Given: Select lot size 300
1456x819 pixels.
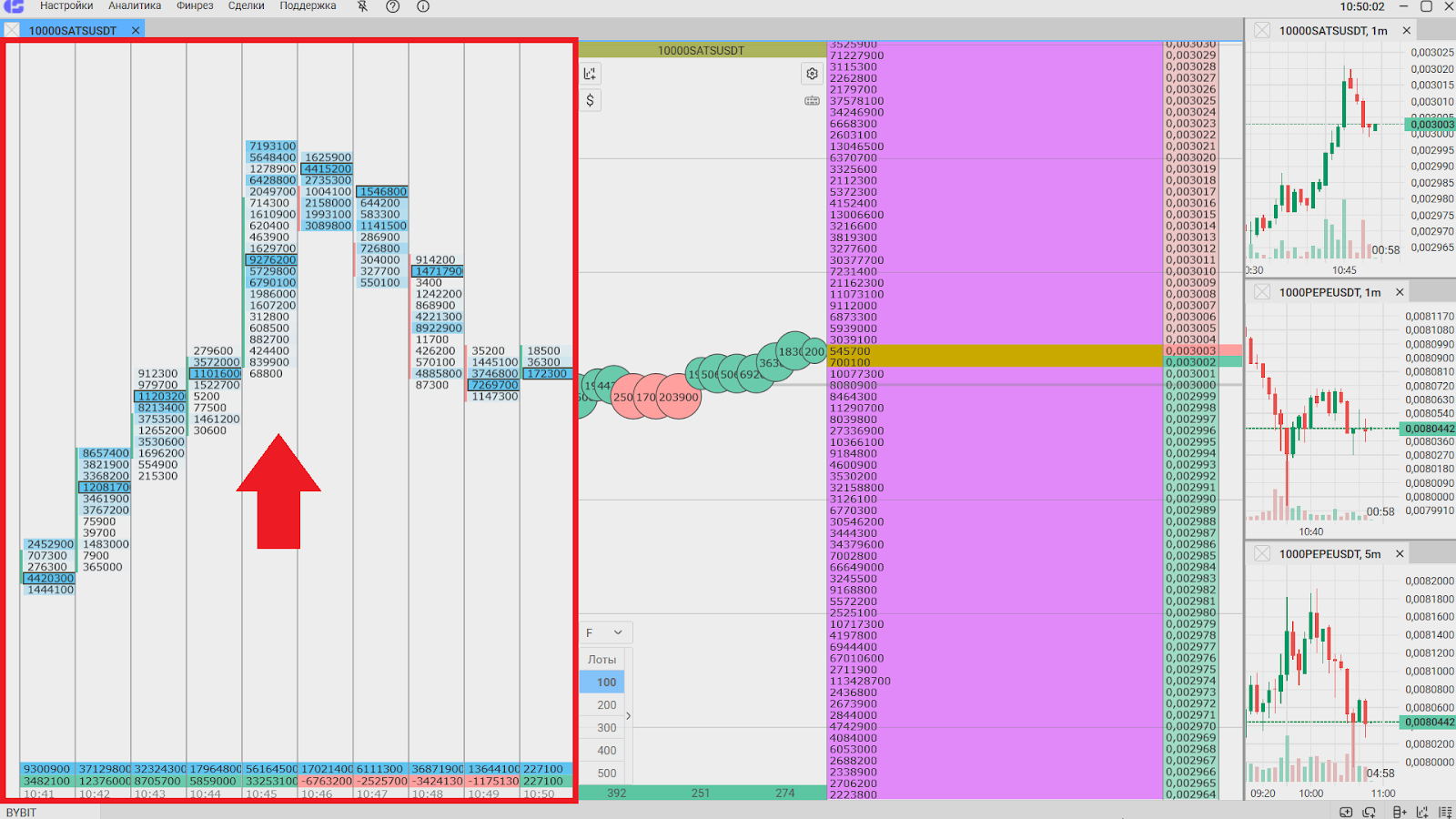Looking at the screenshot, I should coord(606,727).
